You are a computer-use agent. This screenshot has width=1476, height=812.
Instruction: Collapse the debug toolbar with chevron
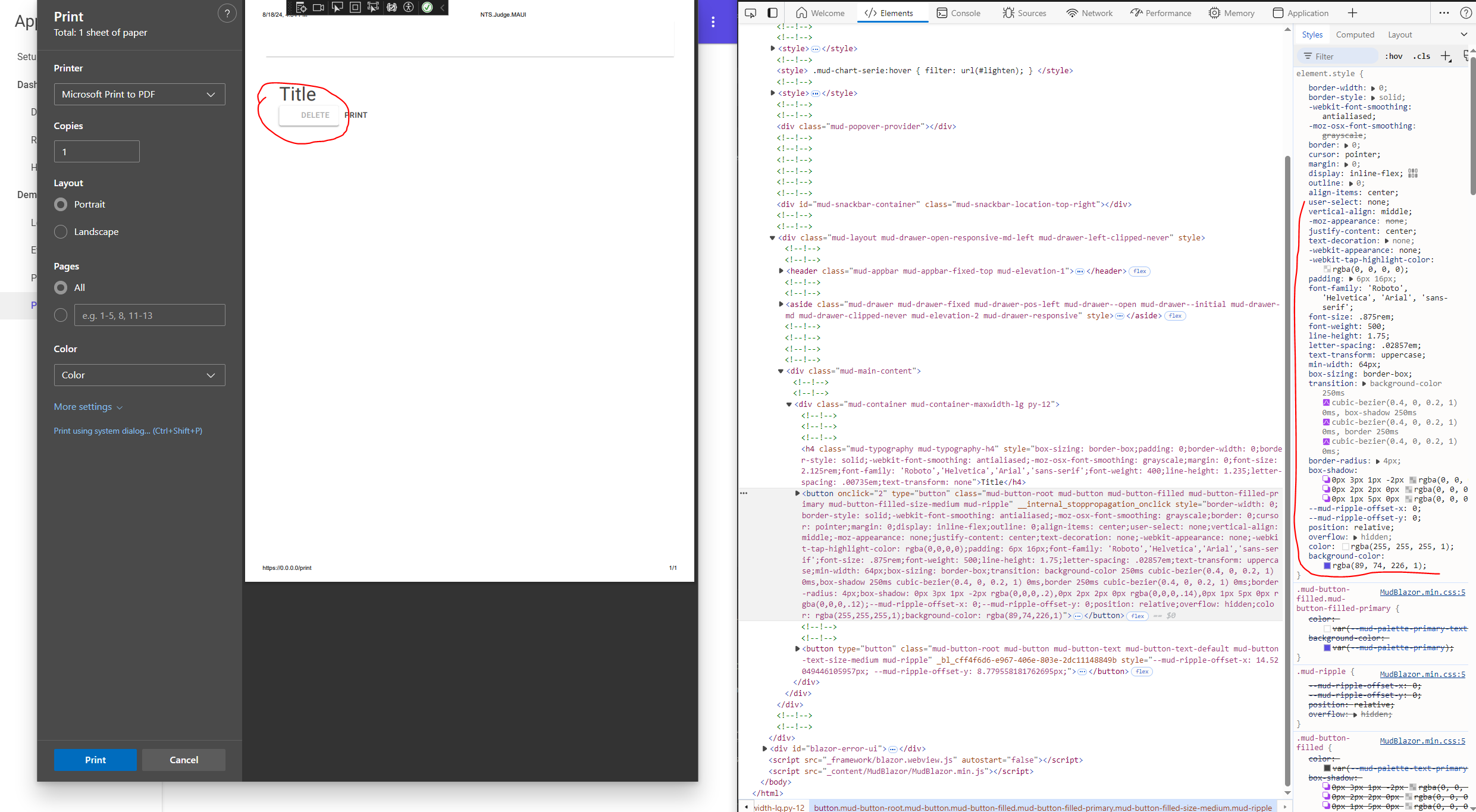pos(443,7)
